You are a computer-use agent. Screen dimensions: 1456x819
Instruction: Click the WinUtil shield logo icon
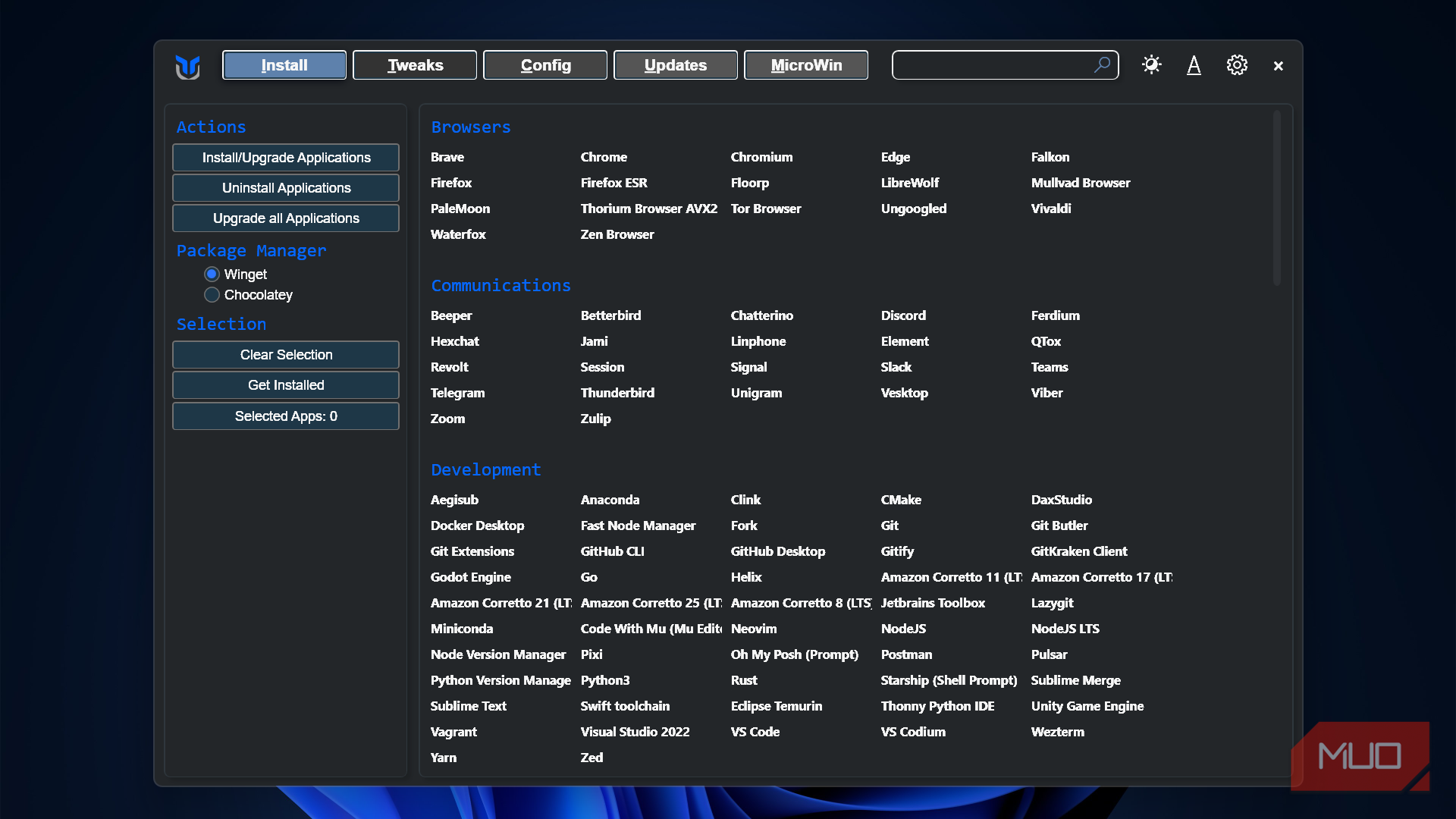coord(187,66)
